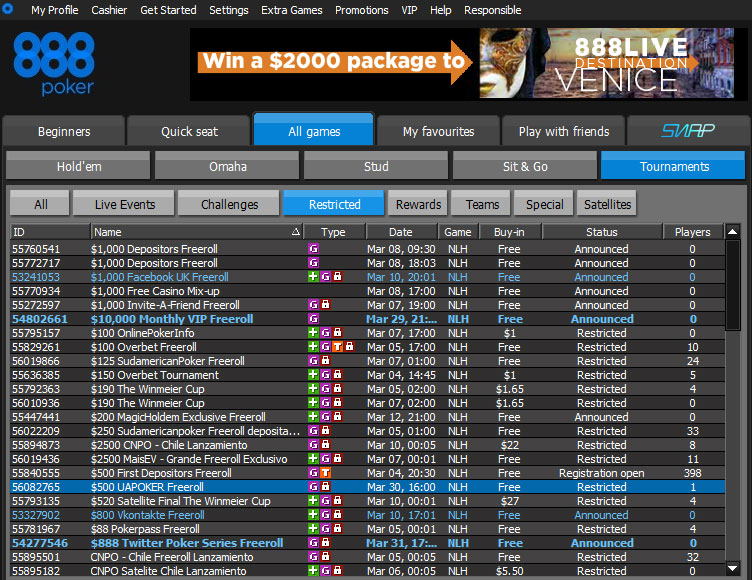Click the lock icon in the $125 SudamericanPoker Freeroll row
Viewport: 752px width, 580px height.
(326, 360)
